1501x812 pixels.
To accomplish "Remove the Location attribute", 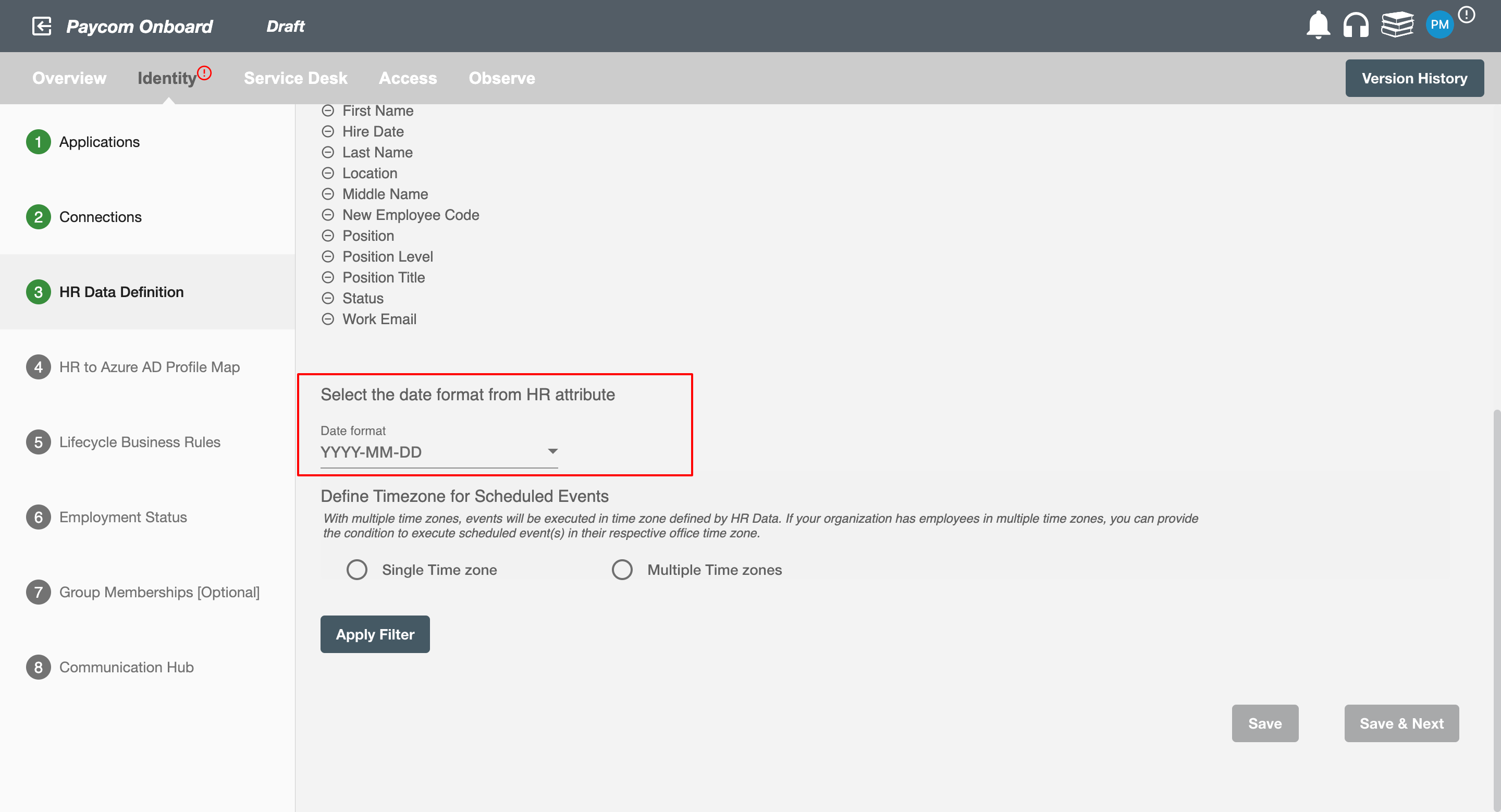I will (328, 174).
